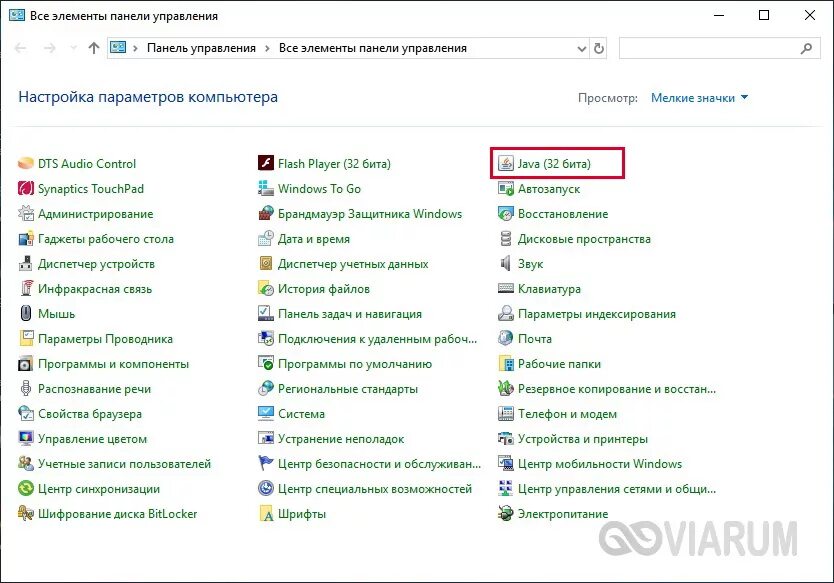Viewport: 834px width, 583px height.
Task: Refresh the Control Panel view
Action: (599, 48)
